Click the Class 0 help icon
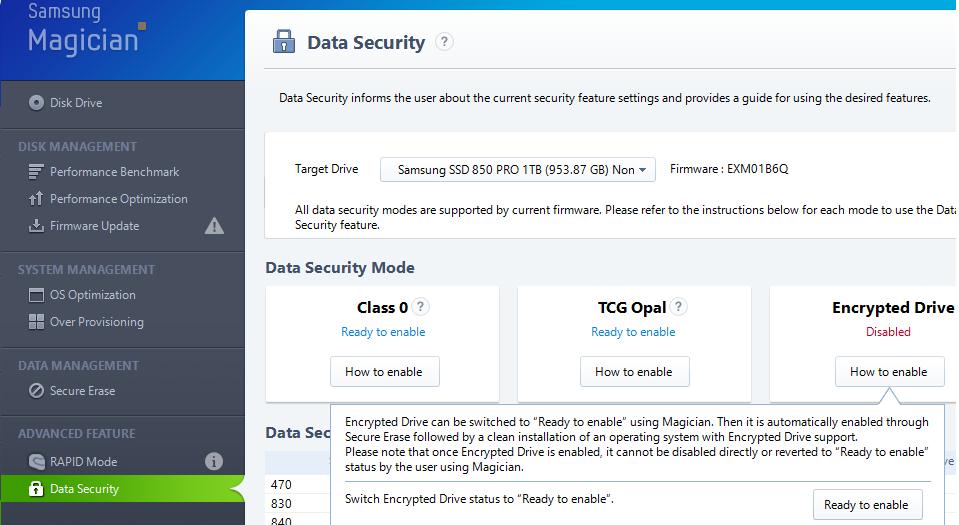This screenshot has width=959, height=525. [421, 307]
